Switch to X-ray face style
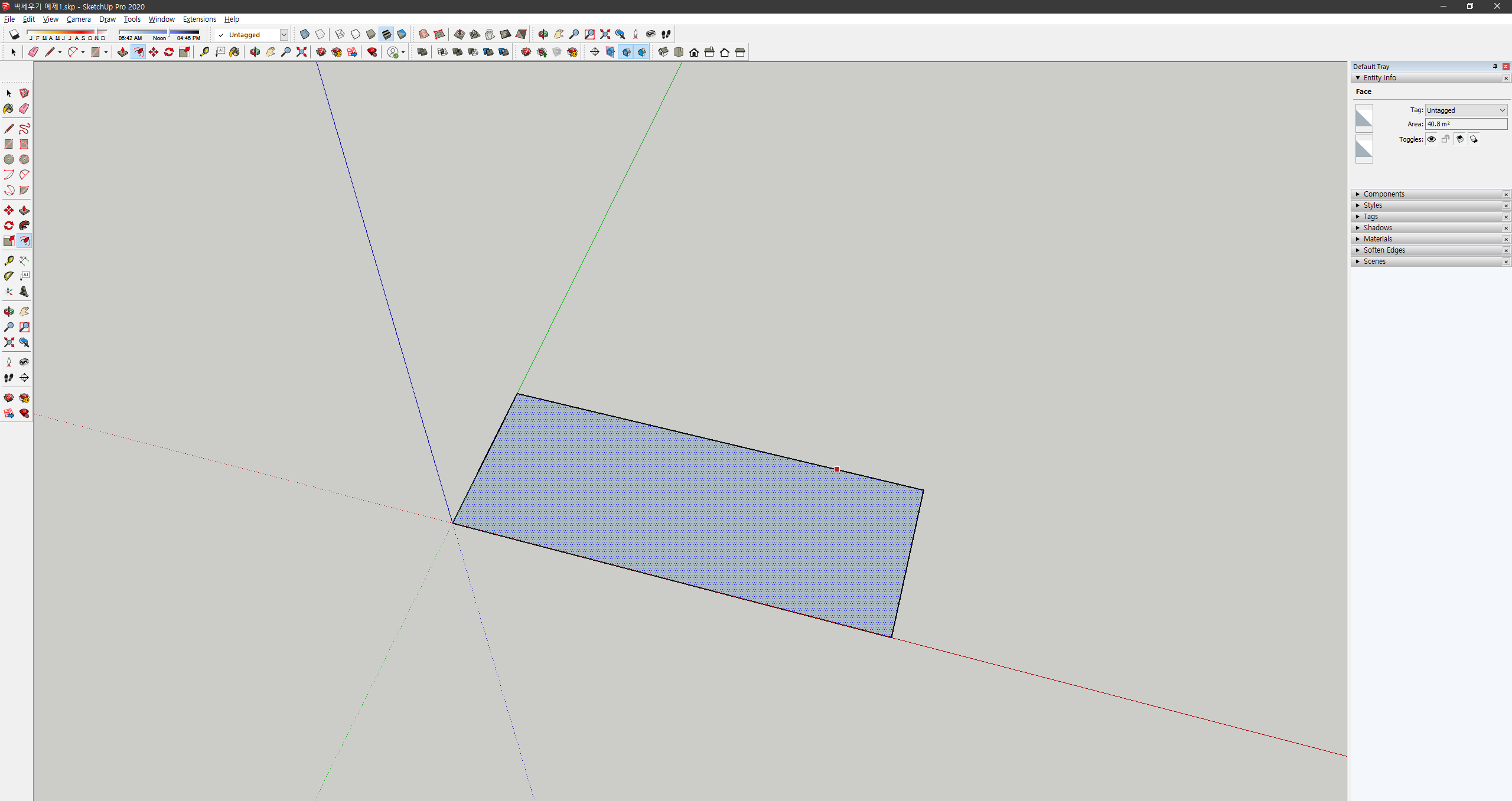This screenshot has width=1512, height=801. click(305, 34)
